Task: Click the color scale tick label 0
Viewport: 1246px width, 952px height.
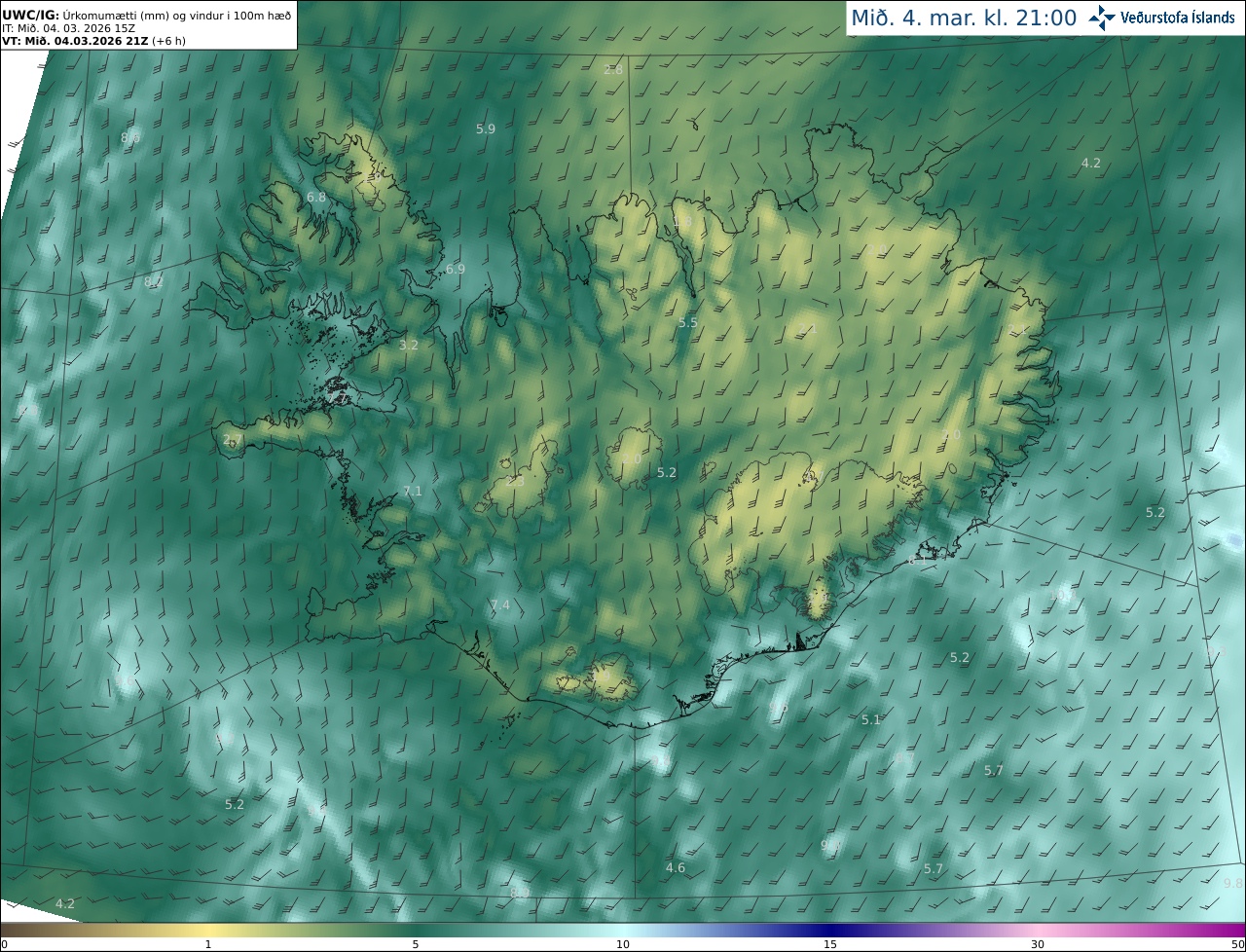Action: (x=4, y=944)
